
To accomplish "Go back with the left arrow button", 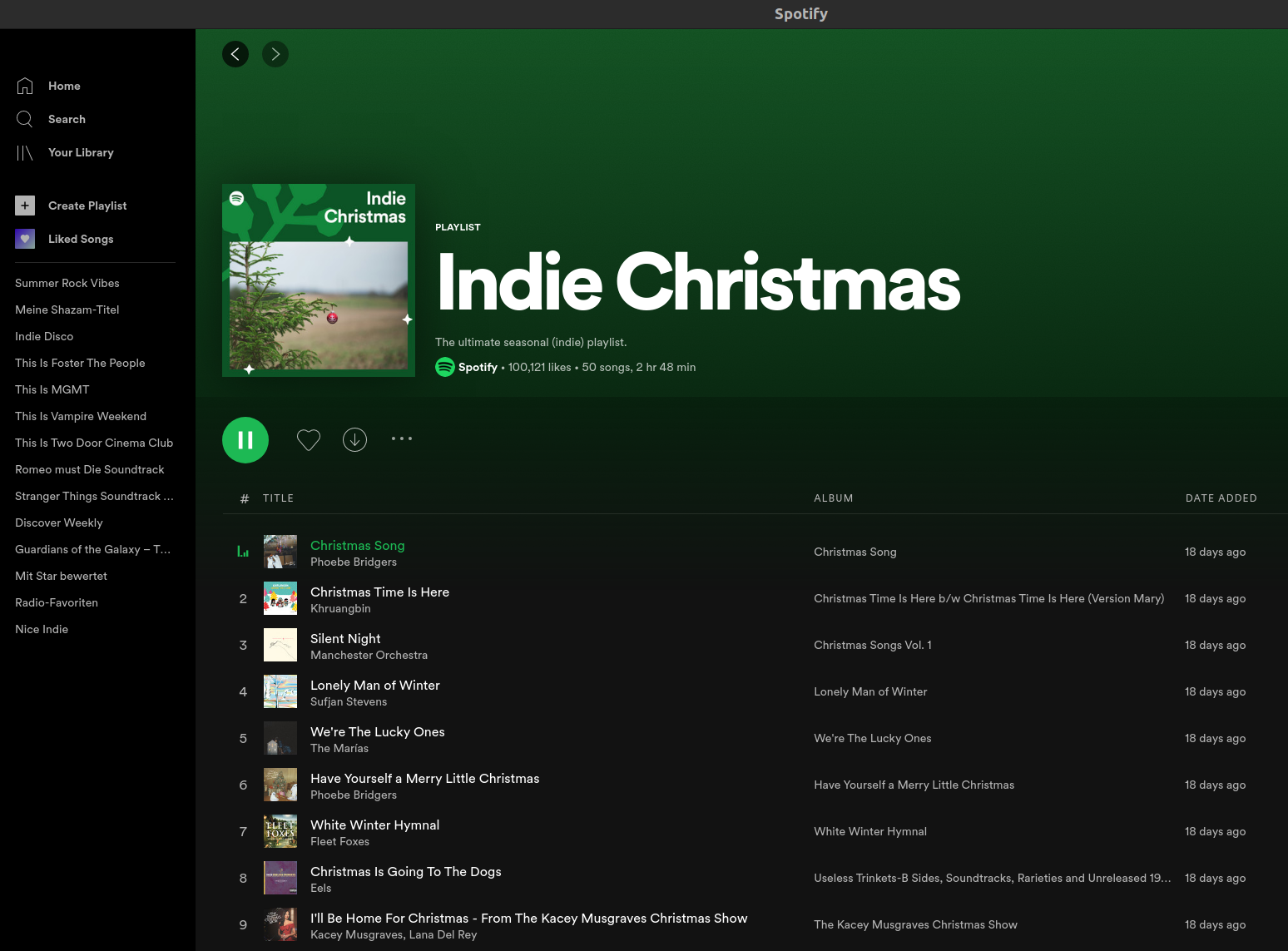I will [235, 54].
